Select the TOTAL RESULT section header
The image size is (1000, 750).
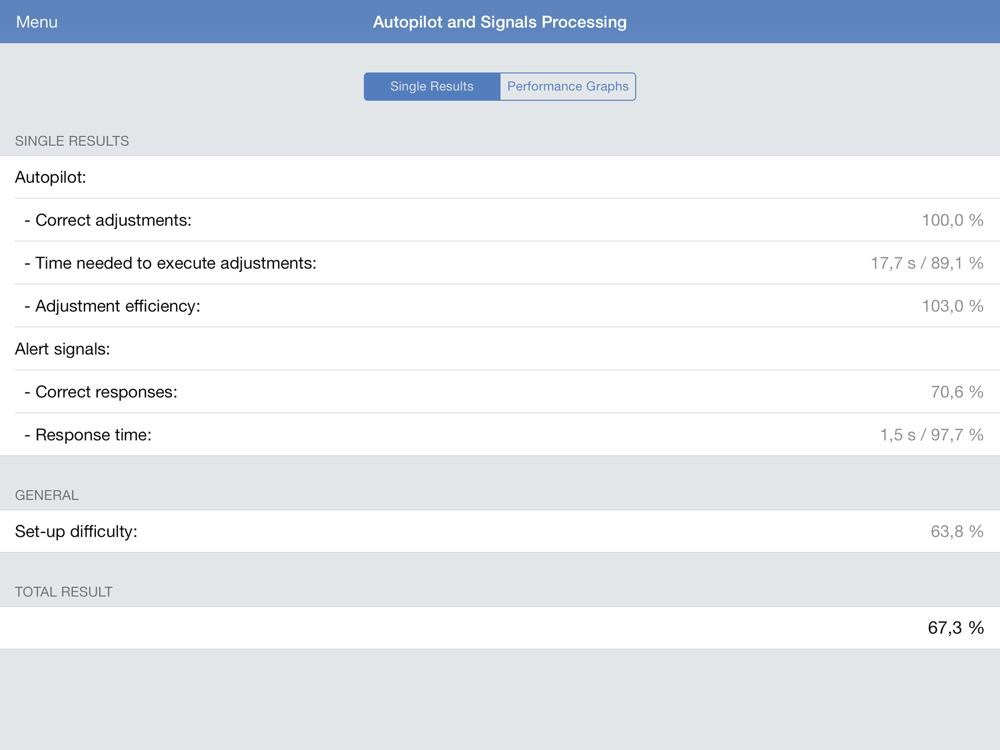click(x=64, y=592)
